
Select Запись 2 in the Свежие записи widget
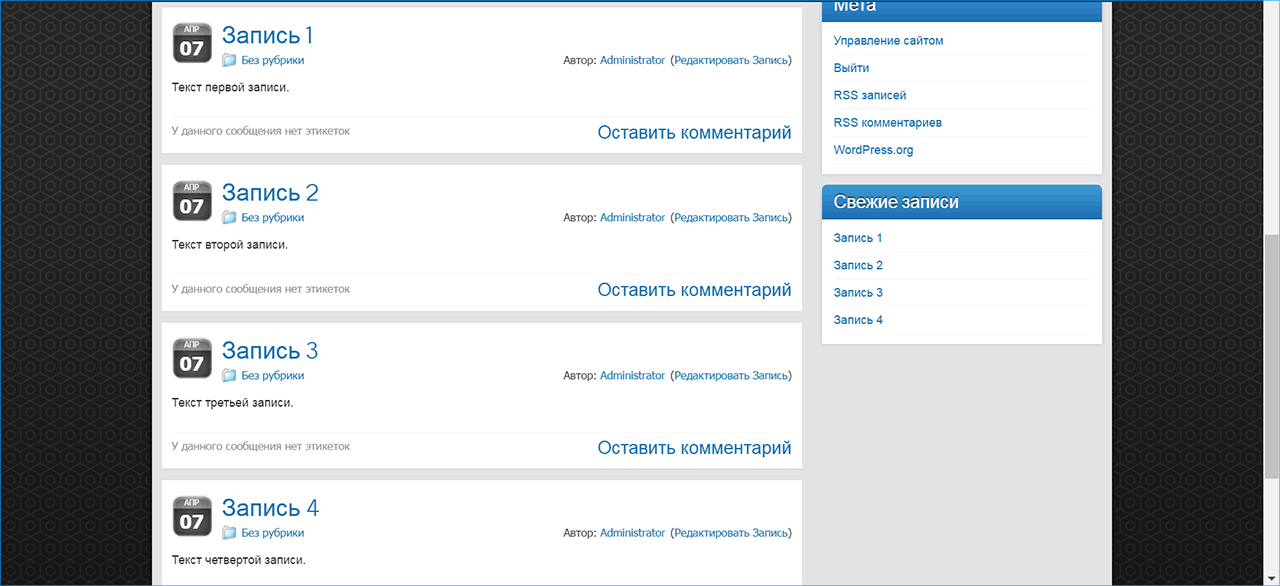[x=858, y=265]
